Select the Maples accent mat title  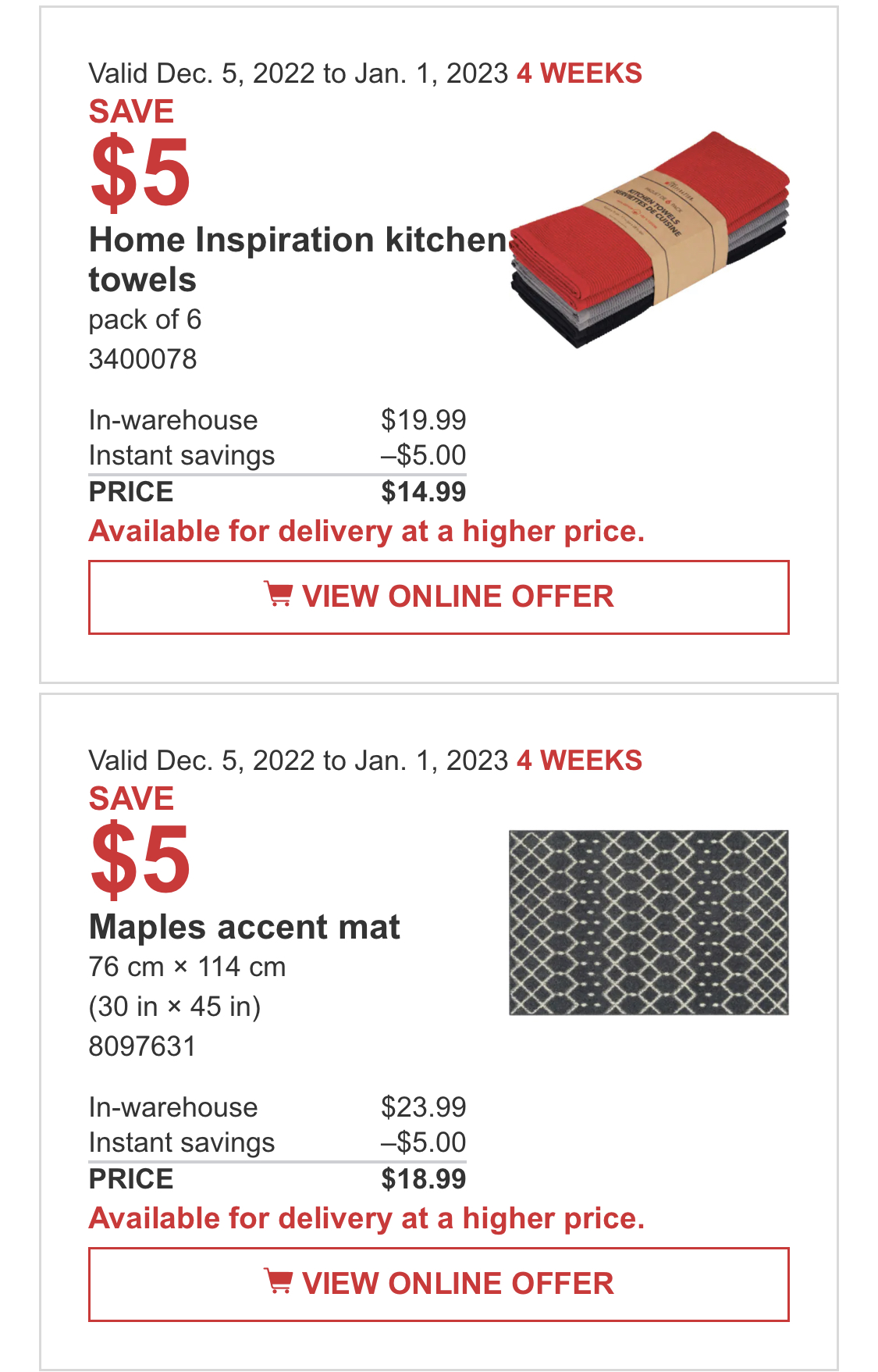click(244, 927)
